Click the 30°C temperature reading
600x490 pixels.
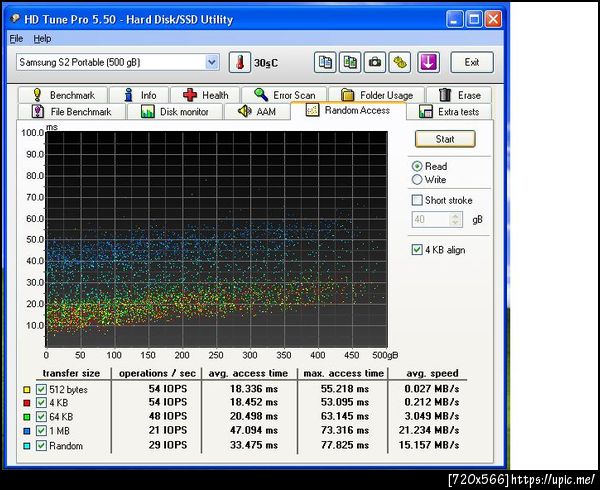266,63
